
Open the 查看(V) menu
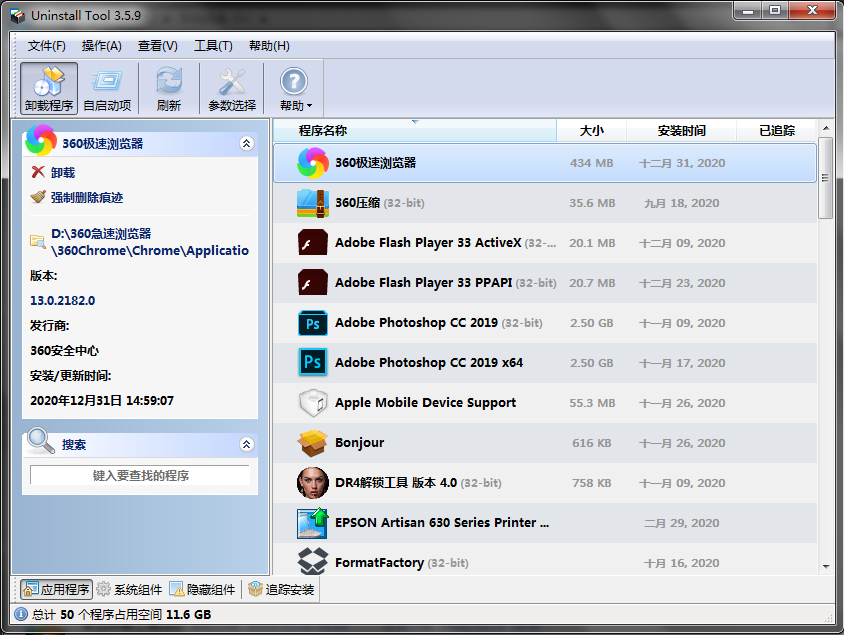(158, 46)
